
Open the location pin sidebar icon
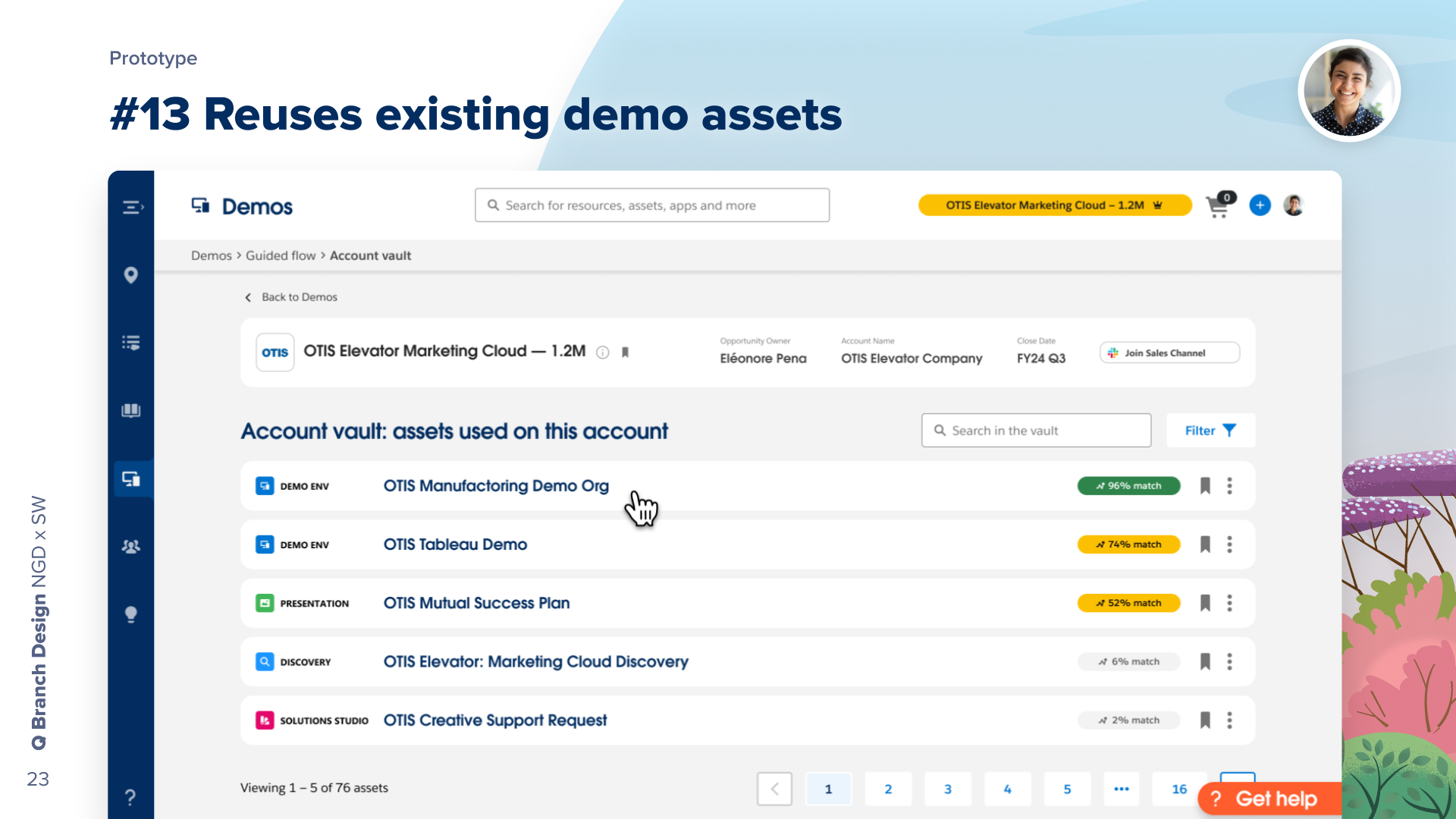pos(131,275)
